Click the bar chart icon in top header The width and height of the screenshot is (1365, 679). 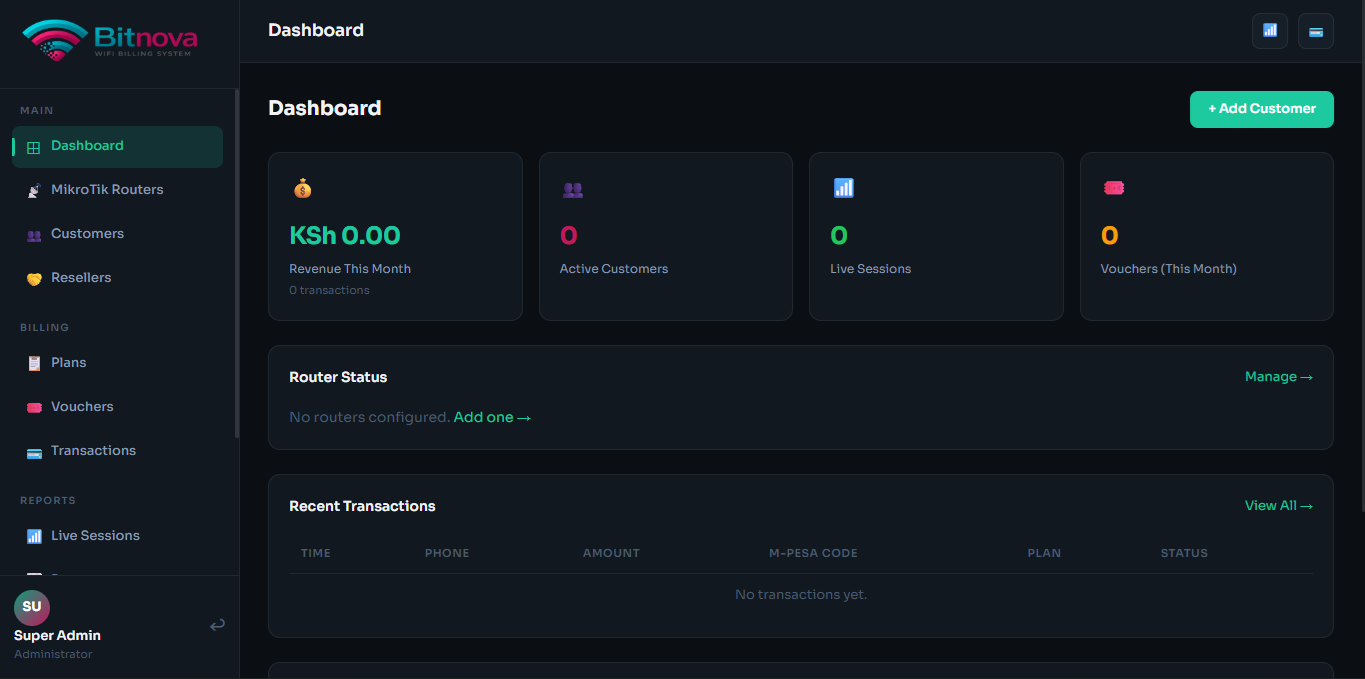point(1270,31)
